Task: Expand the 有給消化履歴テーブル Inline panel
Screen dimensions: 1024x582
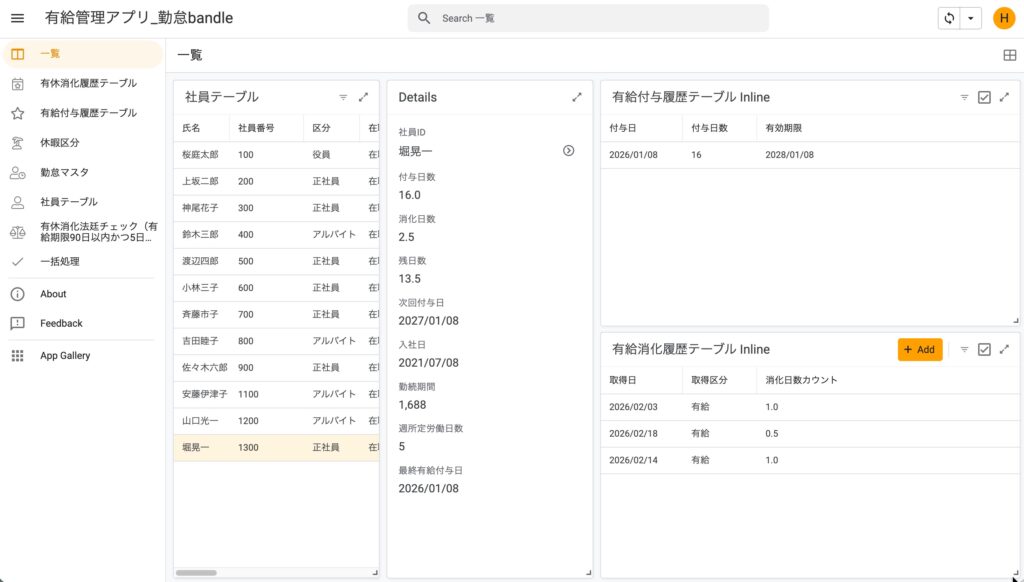Action: click(1004, 349)
